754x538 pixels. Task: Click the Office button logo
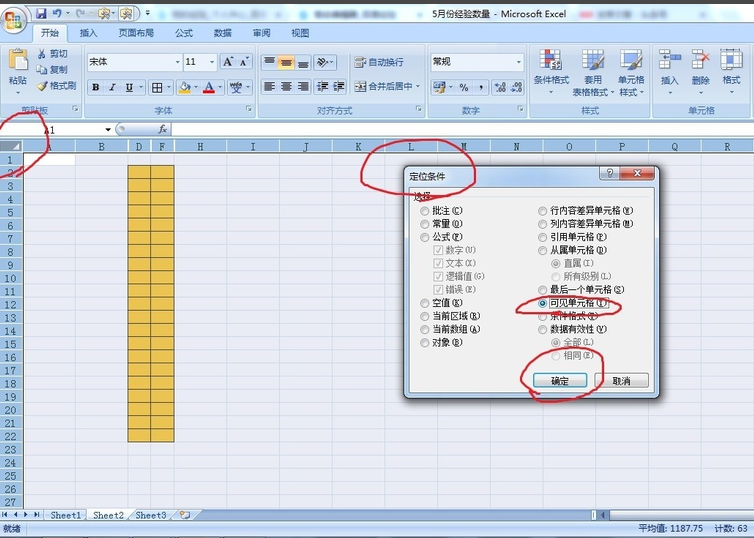click(x=14, y=22)
